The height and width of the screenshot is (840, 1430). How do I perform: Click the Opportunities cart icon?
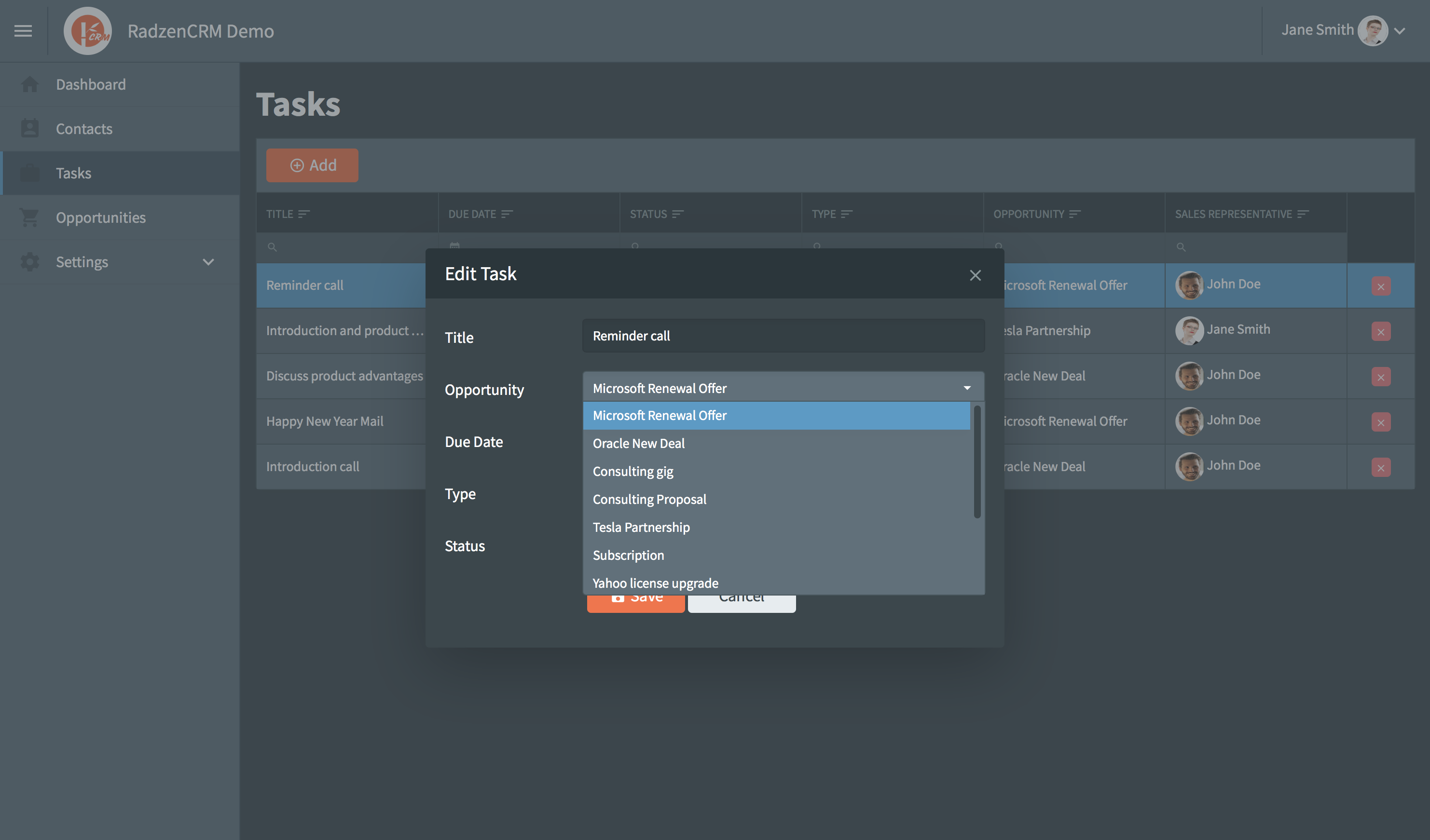29,217
